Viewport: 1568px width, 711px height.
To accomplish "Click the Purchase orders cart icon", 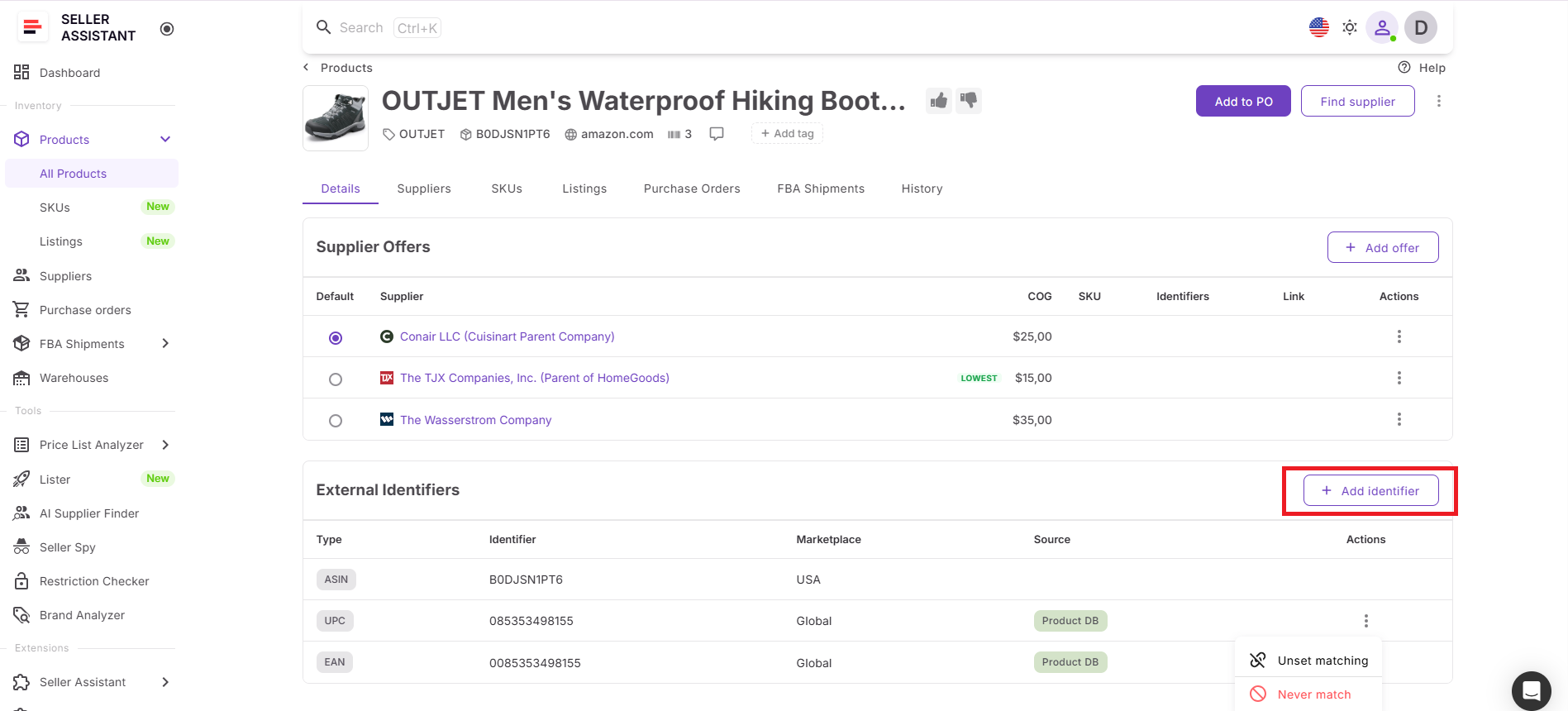I will coord(21,309).
